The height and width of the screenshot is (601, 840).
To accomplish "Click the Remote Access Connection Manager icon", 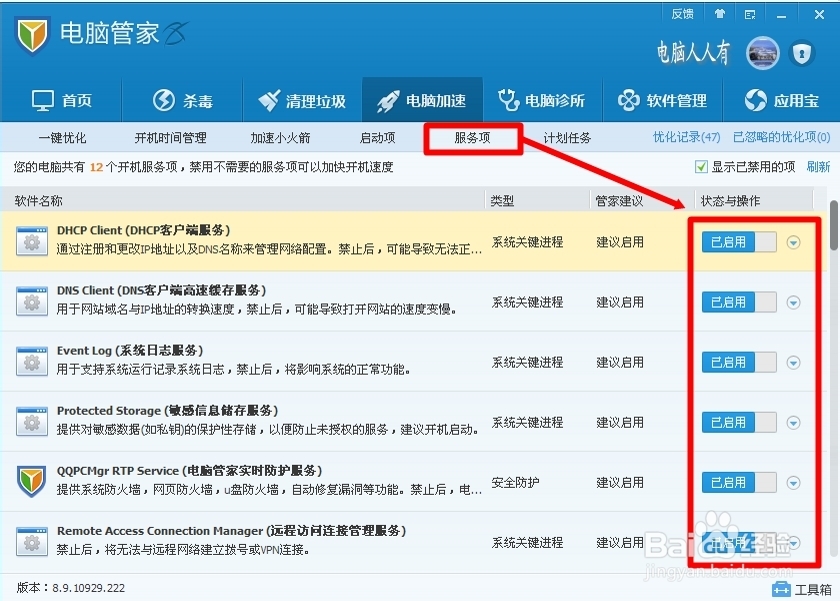I will coord(32,542).
